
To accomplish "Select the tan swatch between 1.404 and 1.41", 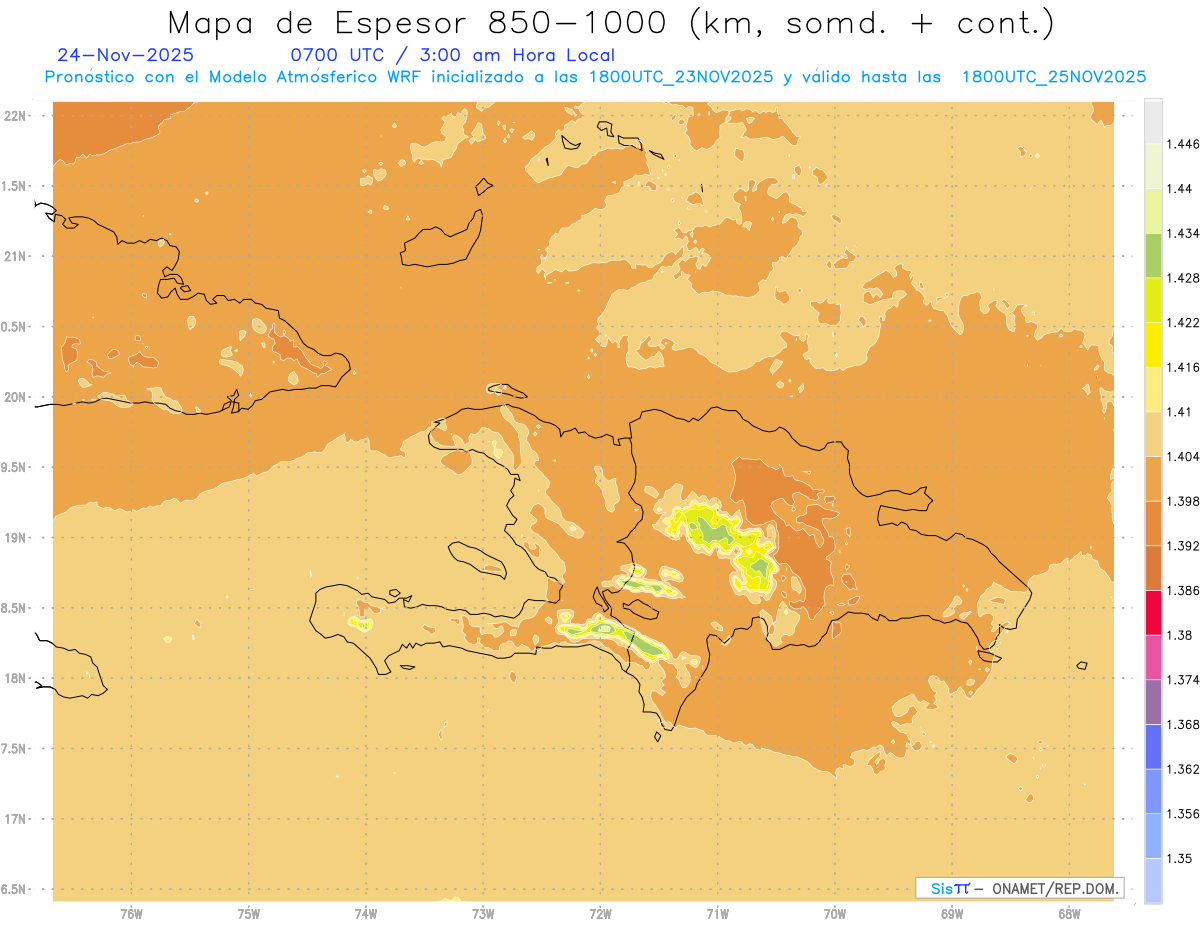I will pos(1153,434).
